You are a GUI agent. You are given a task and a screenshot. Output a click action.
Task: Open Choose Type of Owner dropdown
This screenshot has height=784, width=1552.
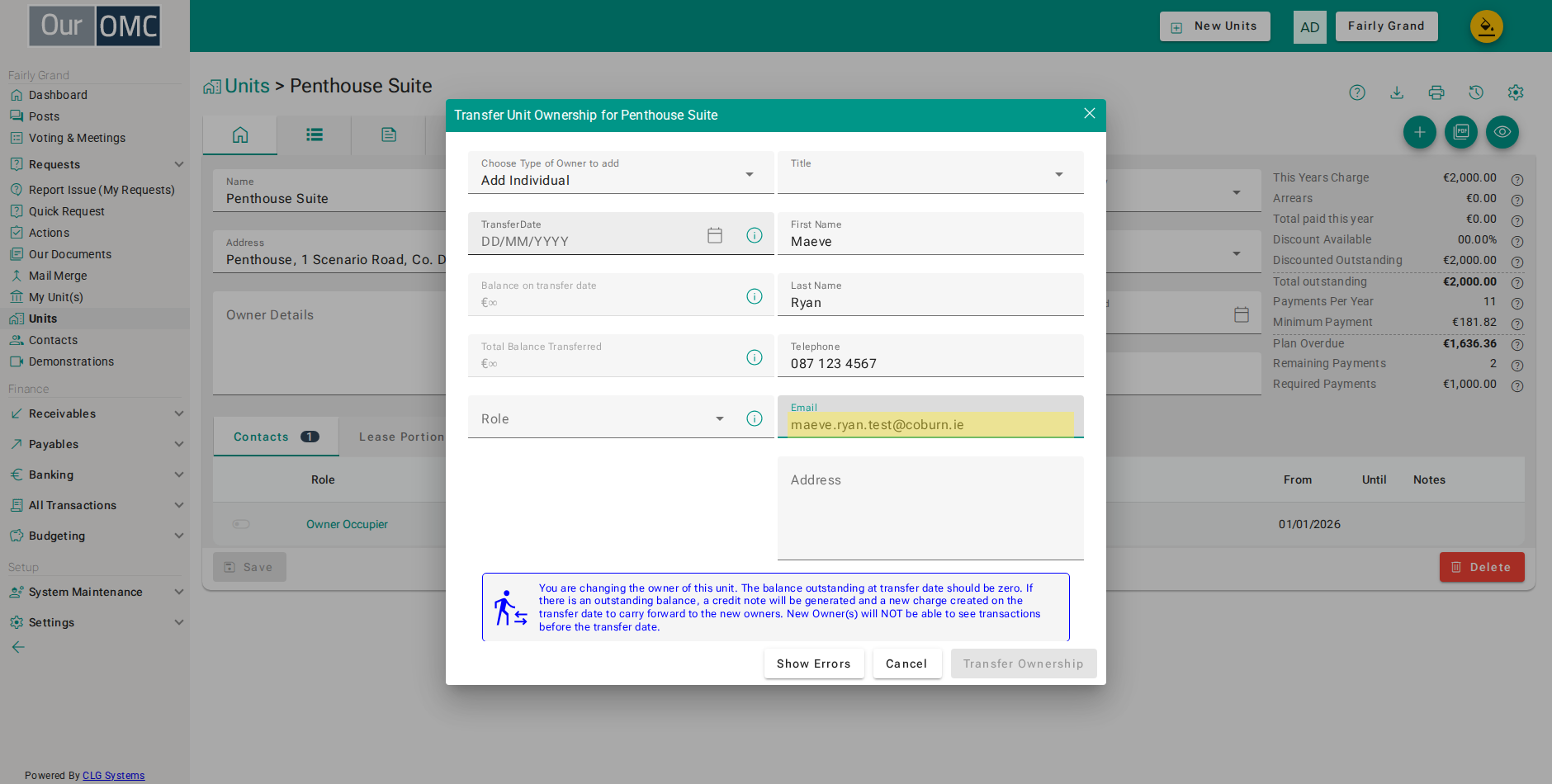621,172
